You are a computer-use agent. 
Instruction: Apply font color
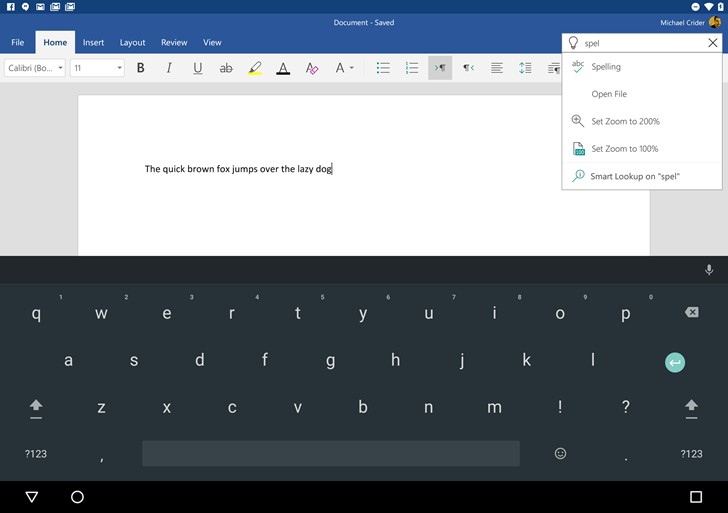point(283,68)
